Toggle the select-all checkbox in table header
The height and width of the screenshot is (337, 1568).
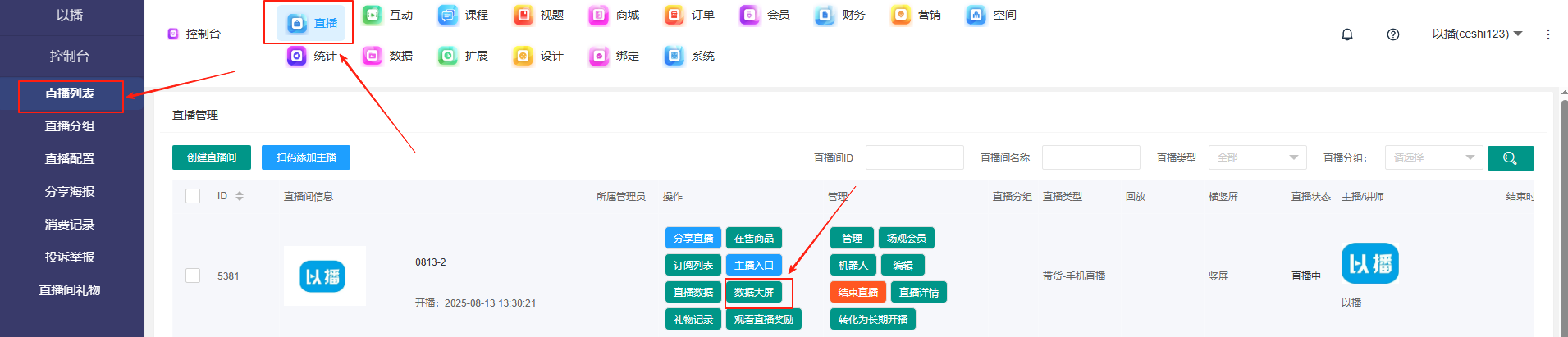click(x=193, y=196)
